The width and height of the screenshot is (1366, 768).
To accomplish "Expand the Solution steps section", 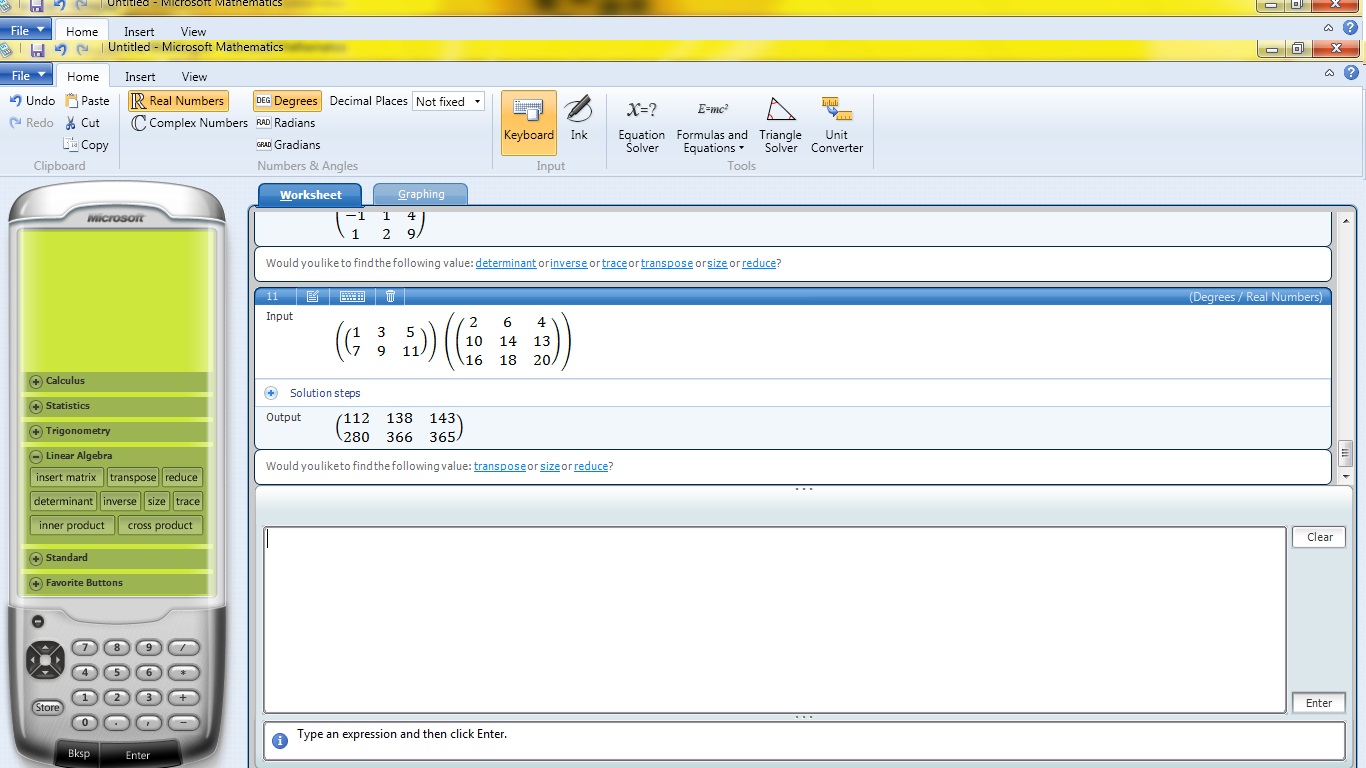I will (271, 393).
